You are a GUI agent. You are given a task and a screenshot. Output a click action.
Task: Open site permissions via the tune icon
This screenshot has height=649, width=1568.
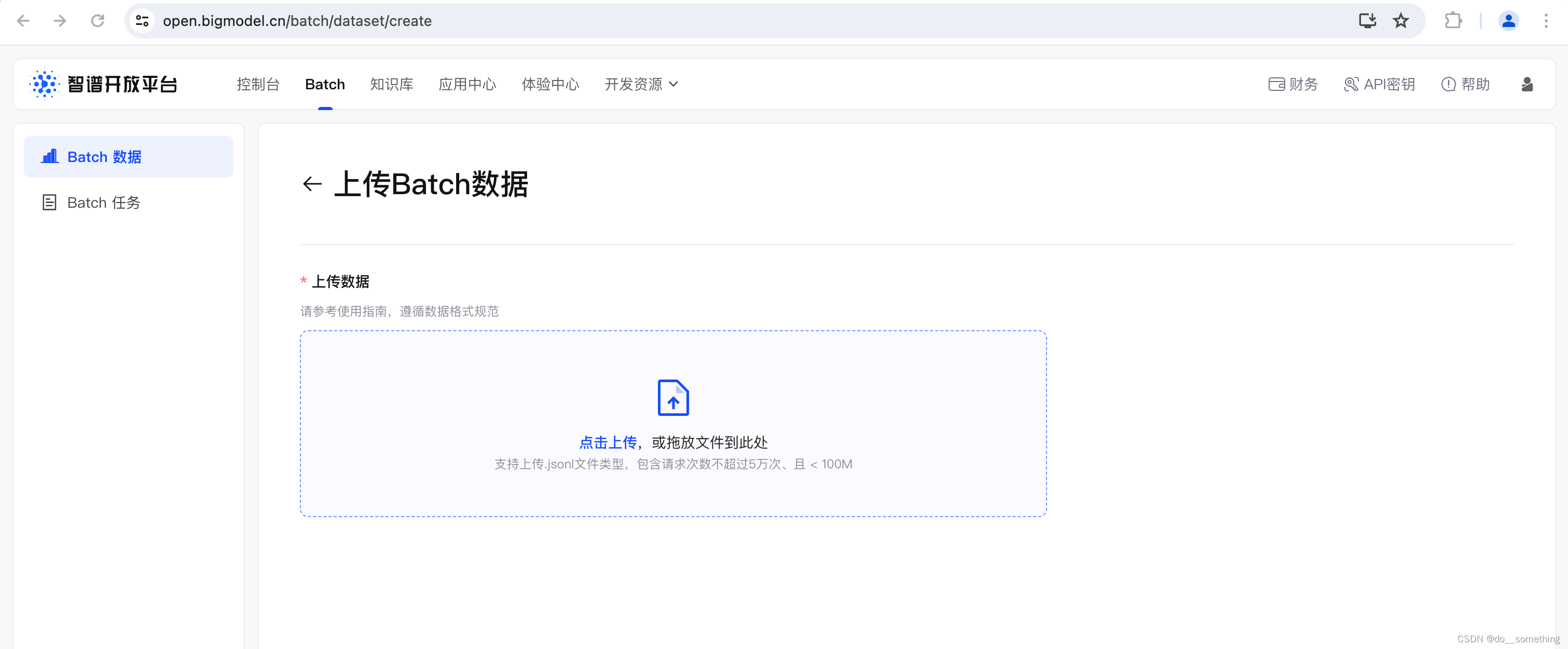[x=142, y=21]
